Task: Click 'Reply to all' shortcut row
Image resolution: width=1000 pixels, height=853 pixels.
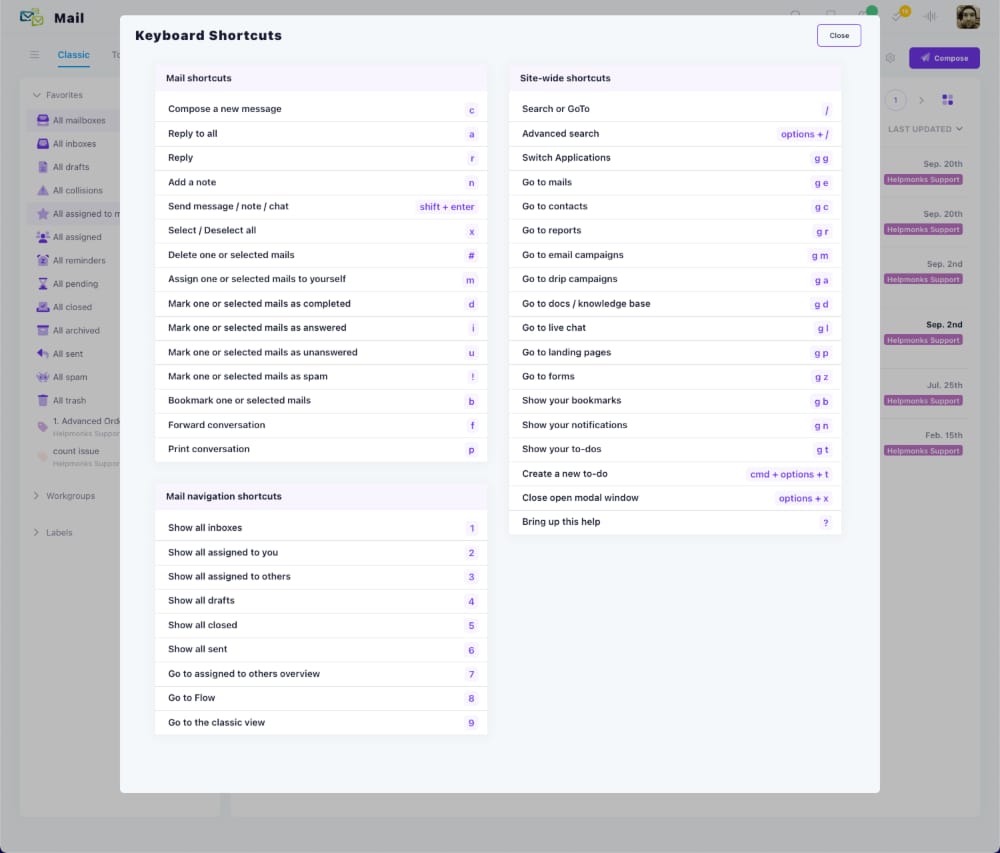Action: tap(321, 134)
